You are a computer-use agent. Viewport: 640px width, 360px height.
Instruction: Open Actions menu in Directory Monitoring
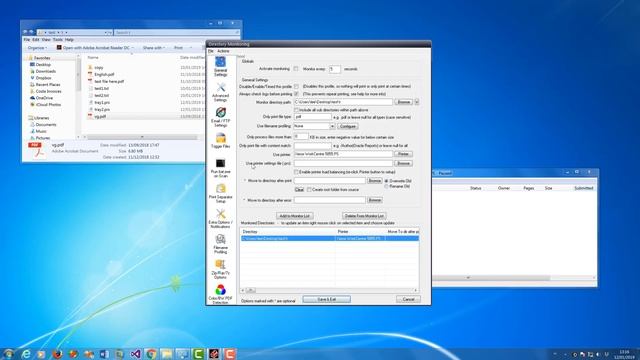(223, 51)
